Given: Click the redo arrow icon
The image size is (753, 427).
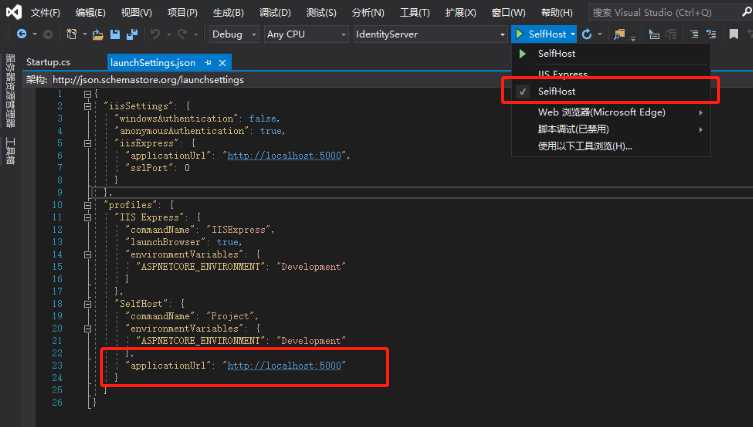Looking at the screenshot, I should (x=182, y=34).
